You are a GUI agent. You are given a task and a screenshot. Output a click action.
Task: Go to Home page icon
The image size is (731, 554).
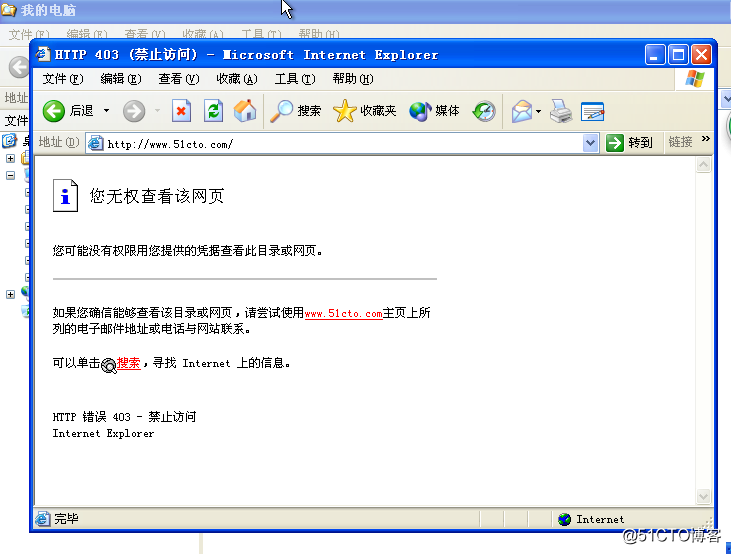245,111
